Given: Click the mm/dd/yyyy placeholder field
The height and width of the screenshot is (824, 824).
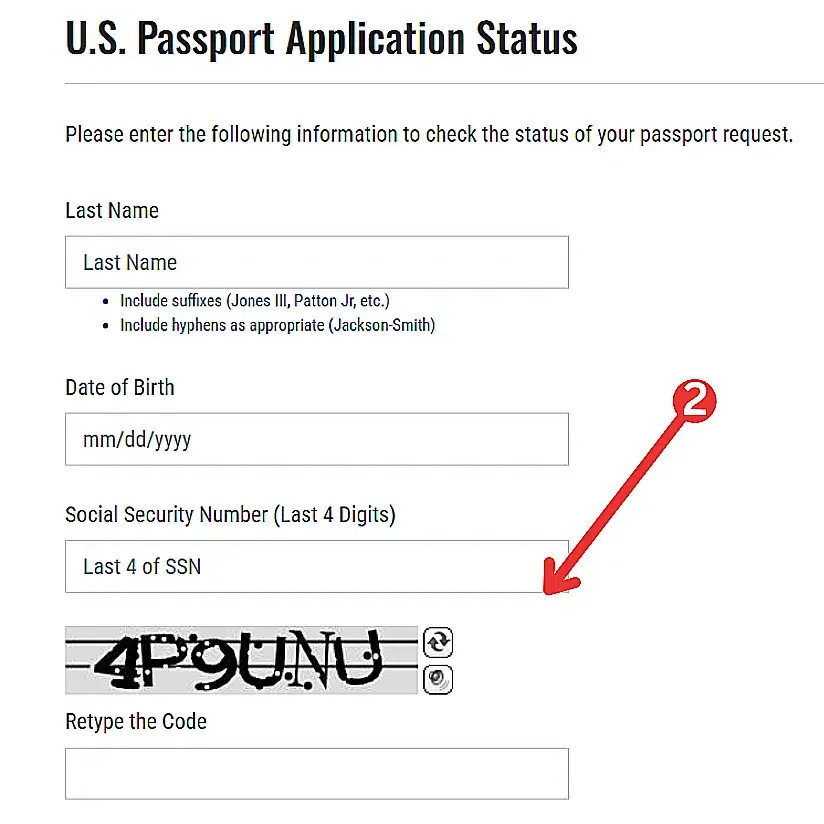Looking at the screenshot, I should click(317, 439).
